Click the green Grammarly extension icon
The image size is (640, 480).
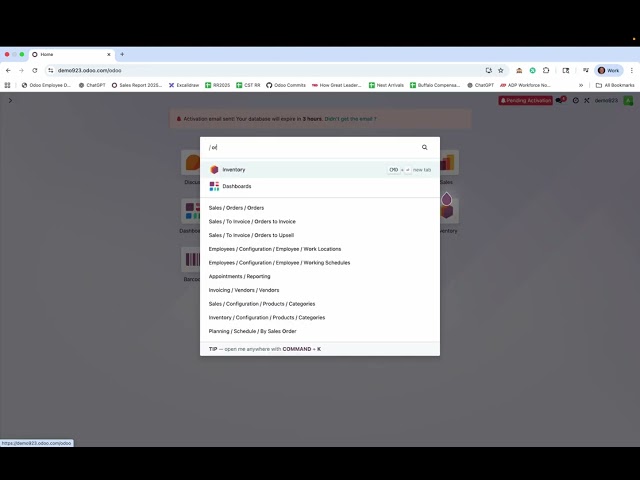533,71
